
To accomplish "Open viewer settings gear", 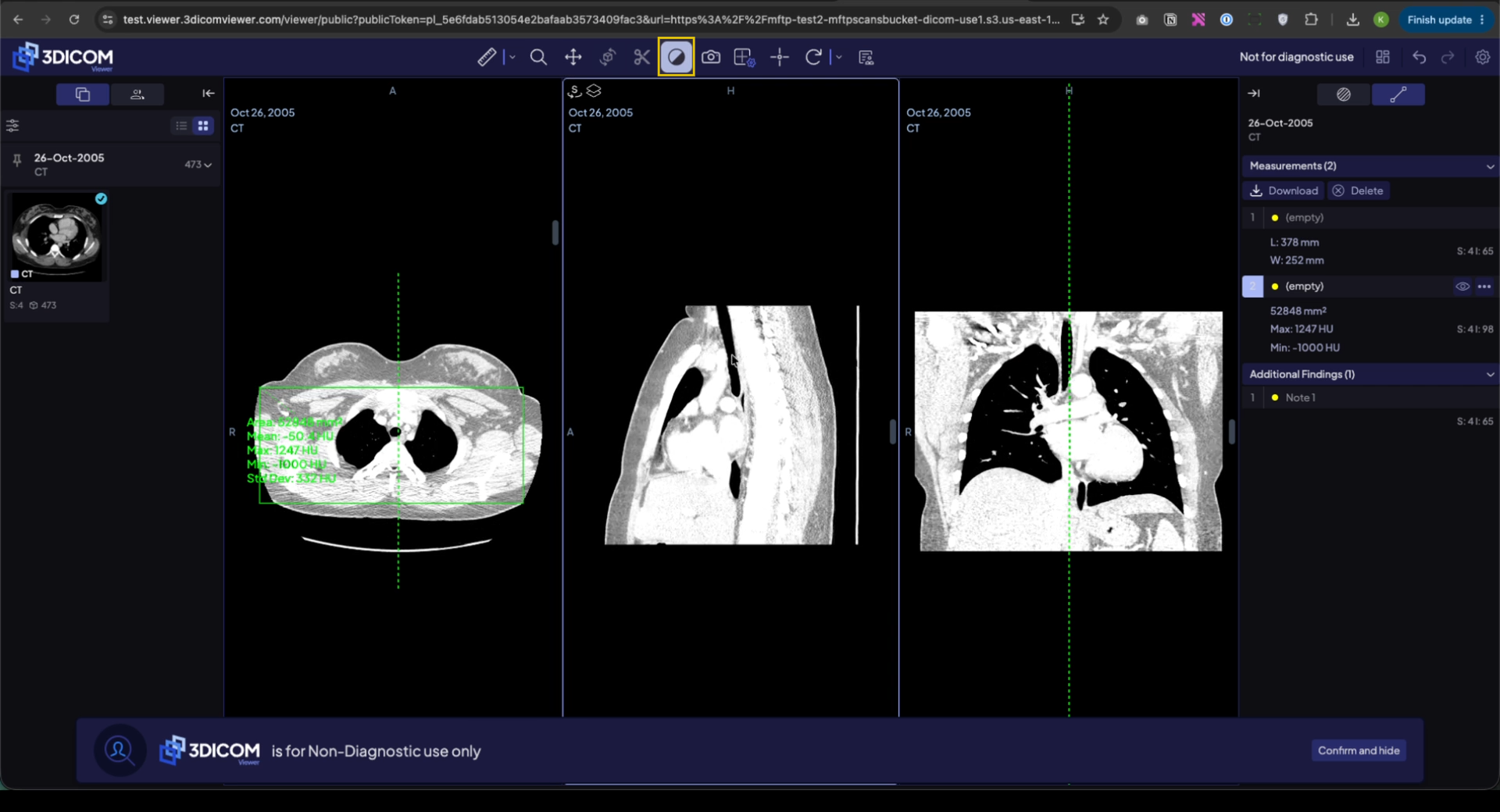I will pos(1483,57).
